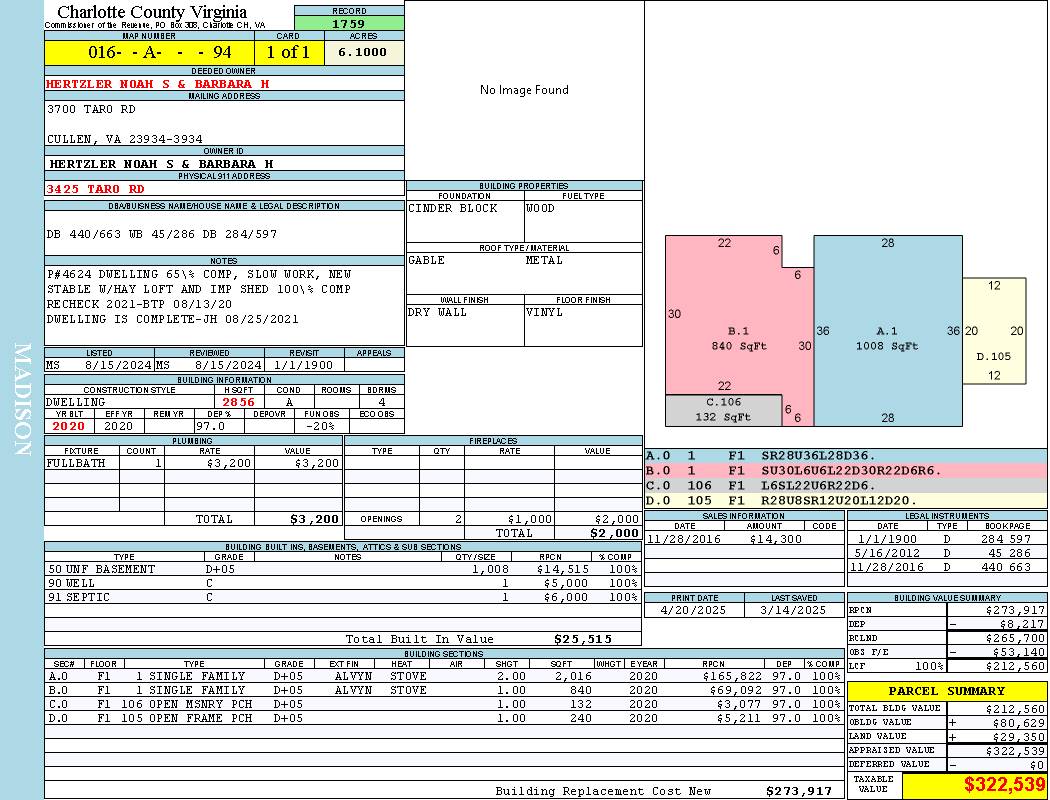Select map number 016- -A- - - 94
Screen dimensions: 1050x800
coord(159,52)
